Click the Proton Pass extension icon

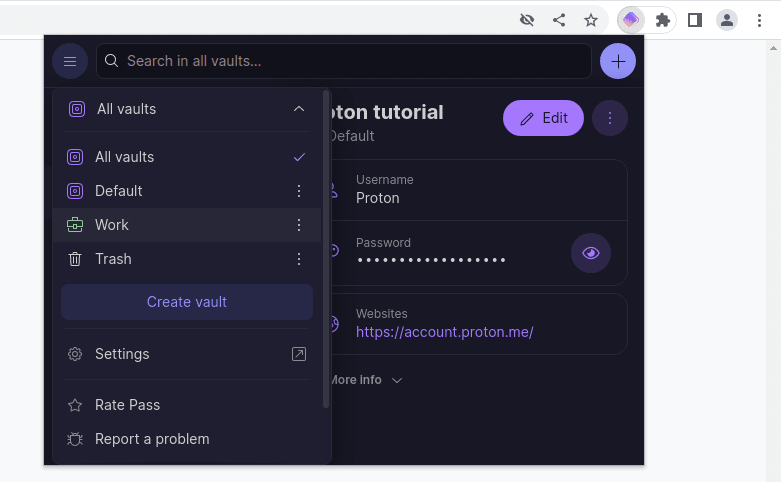[x=631, y=20]
